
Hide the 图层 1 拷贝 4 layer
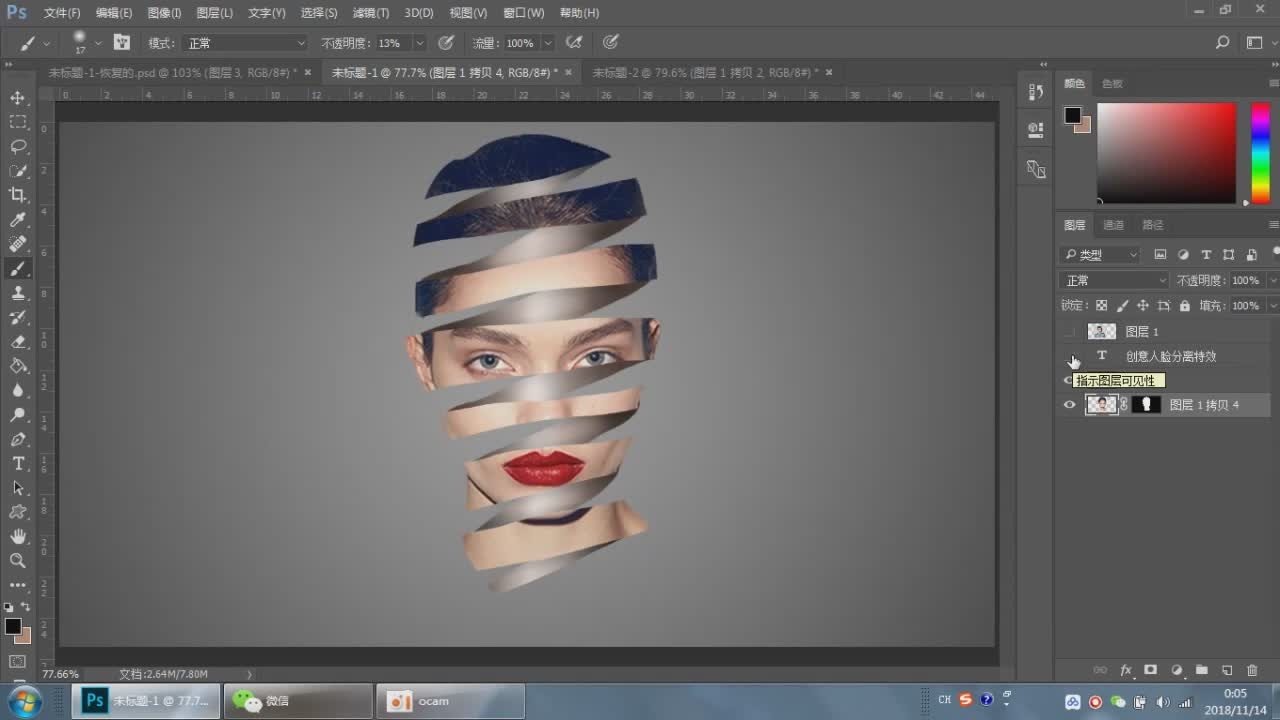pos(1070,405)
